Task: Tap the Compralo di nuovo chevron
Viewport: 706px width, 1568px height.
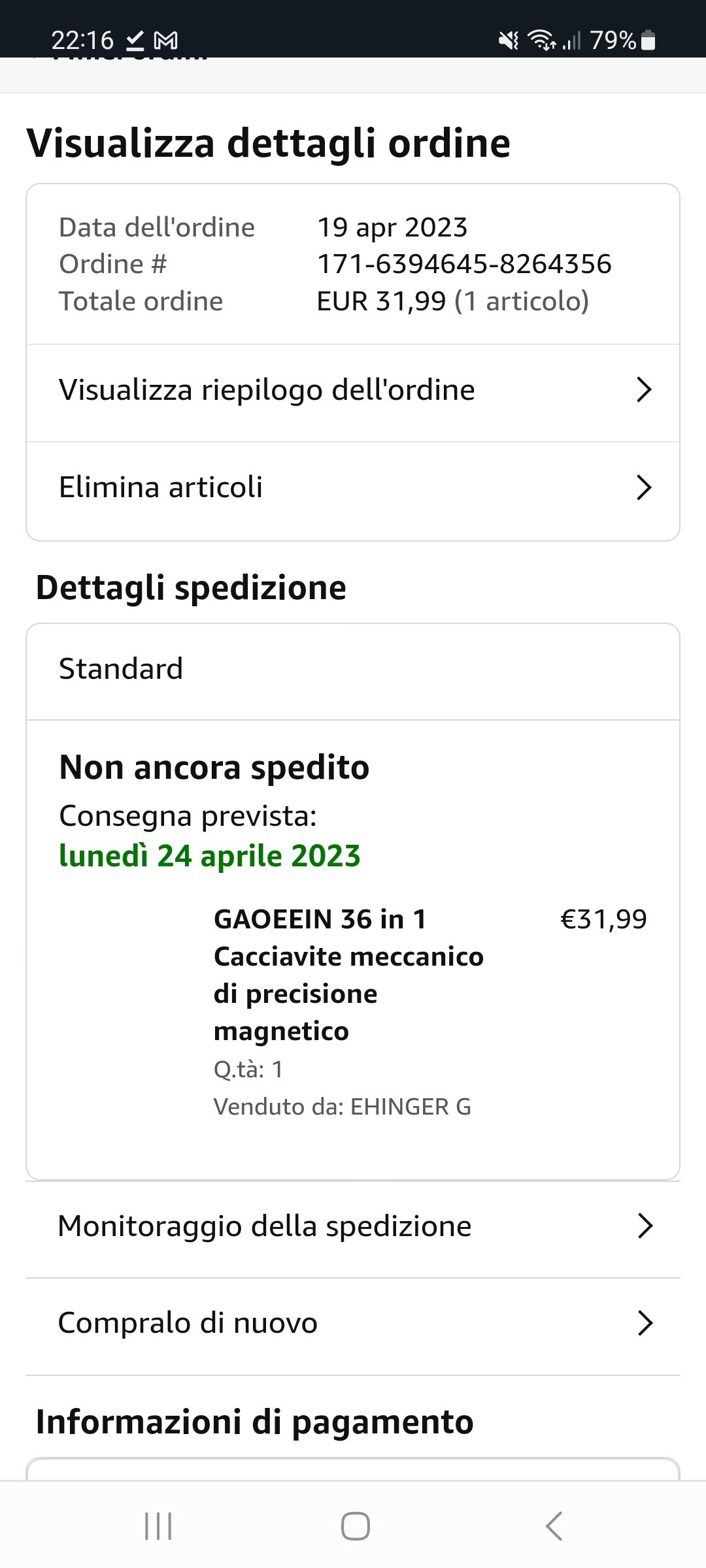Action: (645, 1323)
